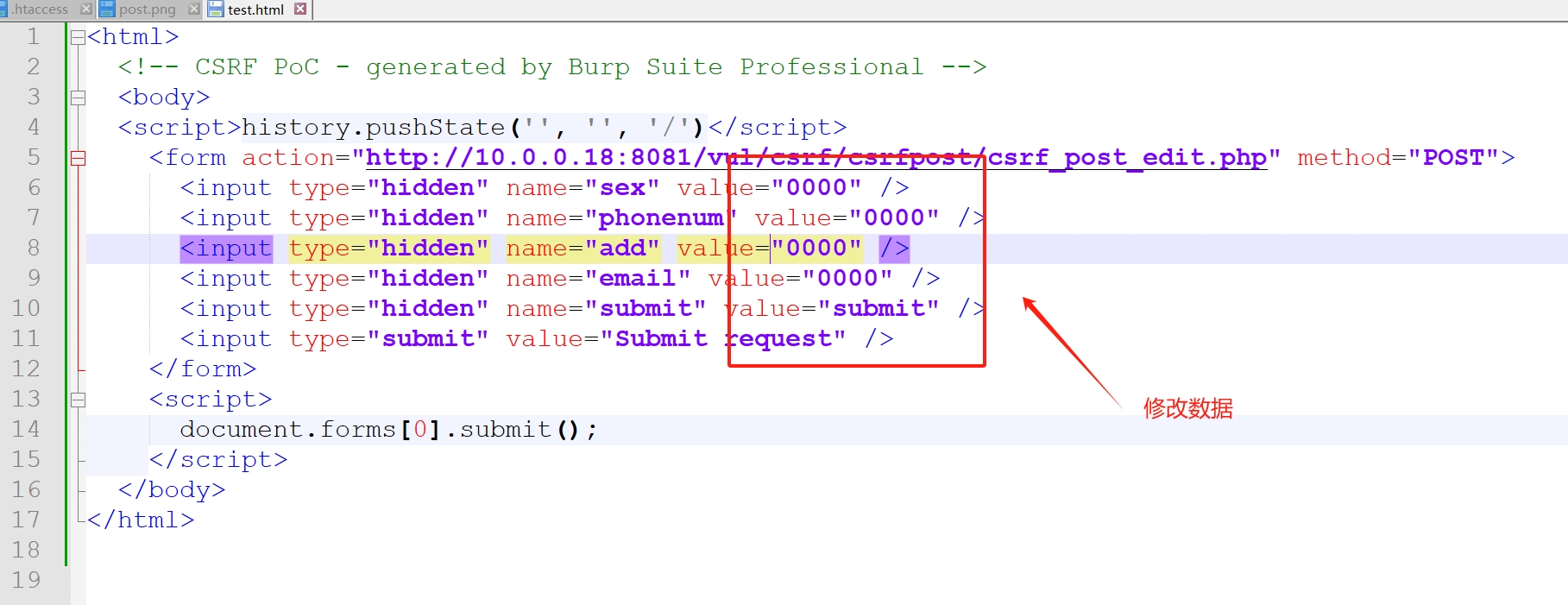Screen dimensions: 1568x605
Task: Click the <script> tag on line 13
Action: click(211, 400)
